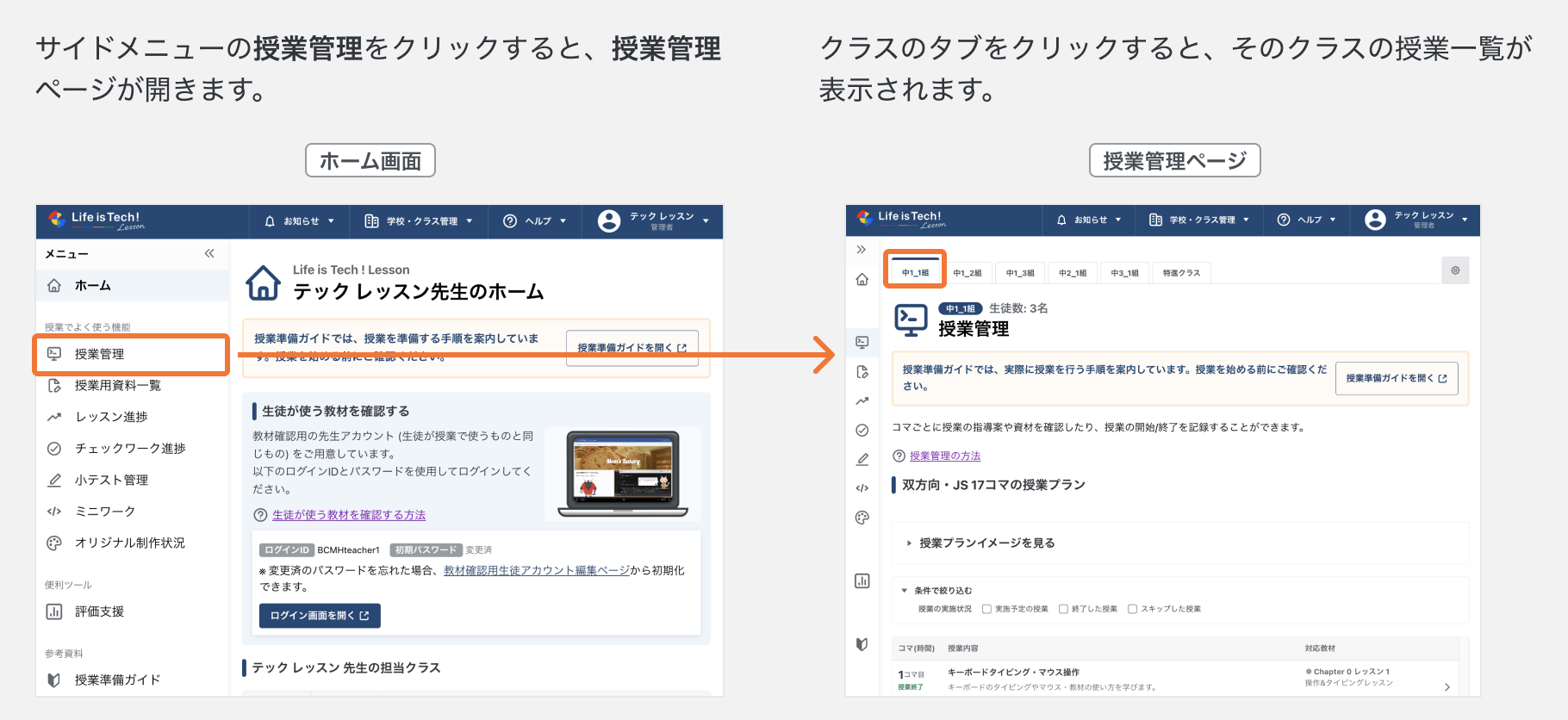Image resolution: width=1568 pixels, height=720 pixels.
Task: Click the code brackets icon in 授業管理 page collapsed sidebar
Action: [862, 488]
